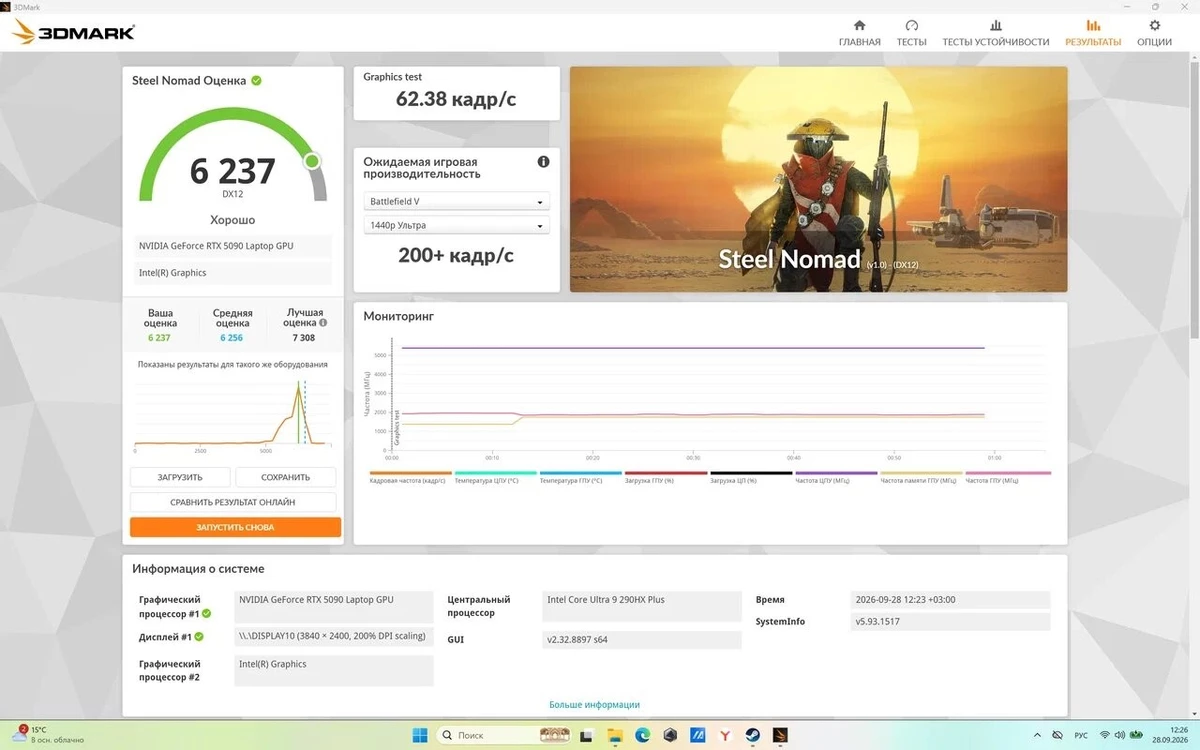Screen dimensions: 1200x750
Task: Switch to the Тесты tab
Action: (x=911, y=33)
